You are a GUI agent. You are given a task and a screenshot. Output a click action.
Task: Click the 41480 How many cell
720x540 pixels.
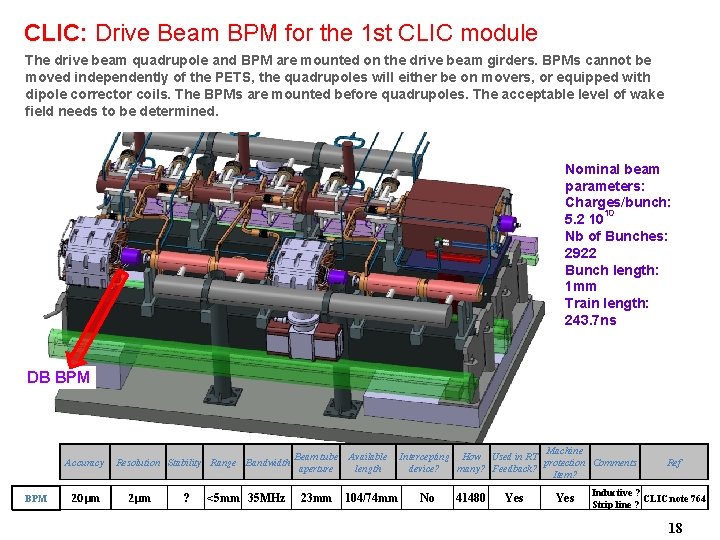[x=471, y=498]
